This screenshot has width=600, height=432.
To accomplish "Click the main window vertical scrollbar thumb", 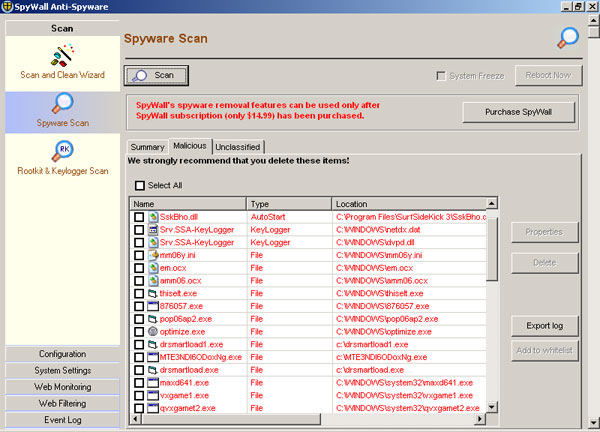I will pyautogui.click(x=594, y=32).
